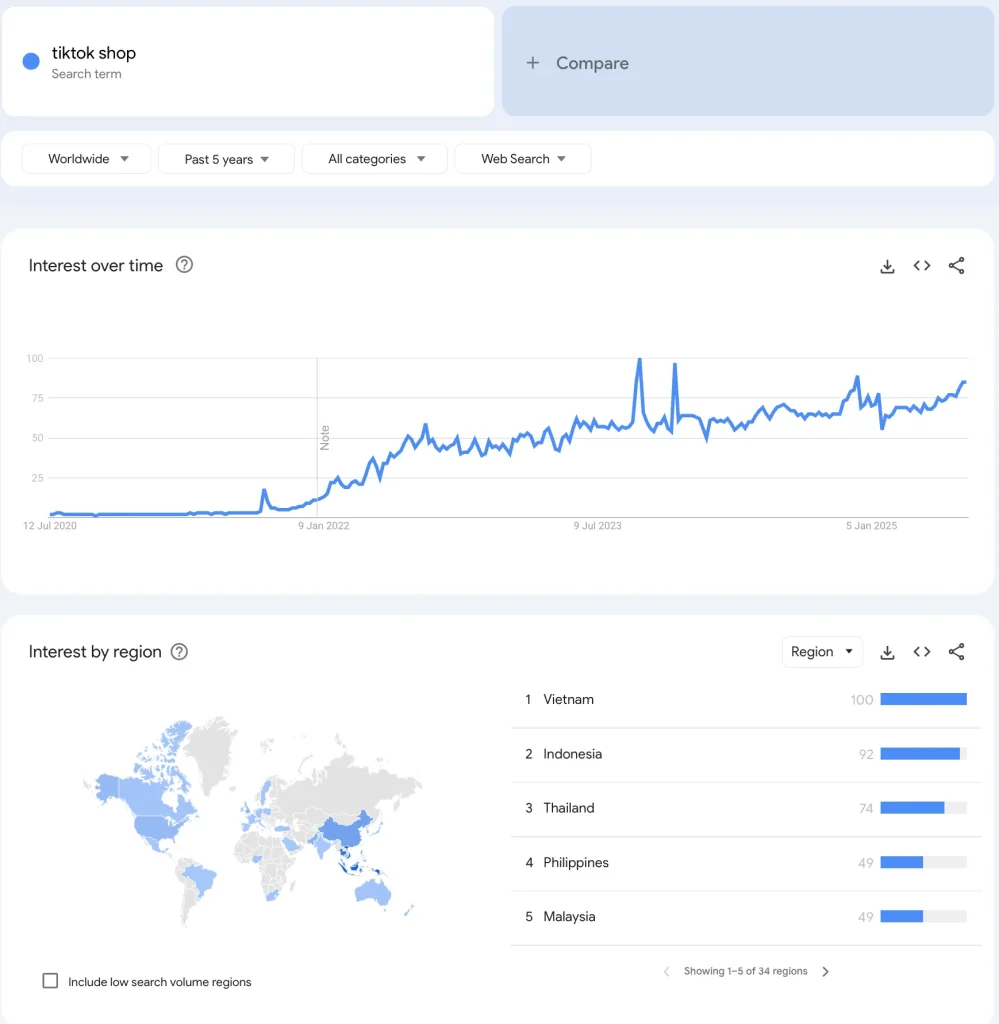Open embed code for Interest by region
The width and height of the screenshot is (999, 1024).
[922, 652]
